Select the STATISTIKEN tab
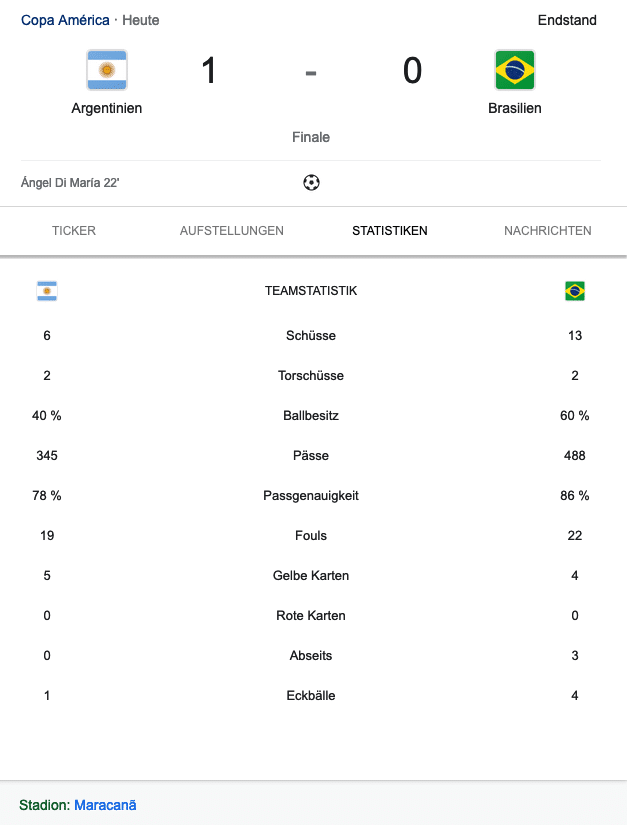Image resolution: width=627 pixels, height=825 pixels. [388, 230]
